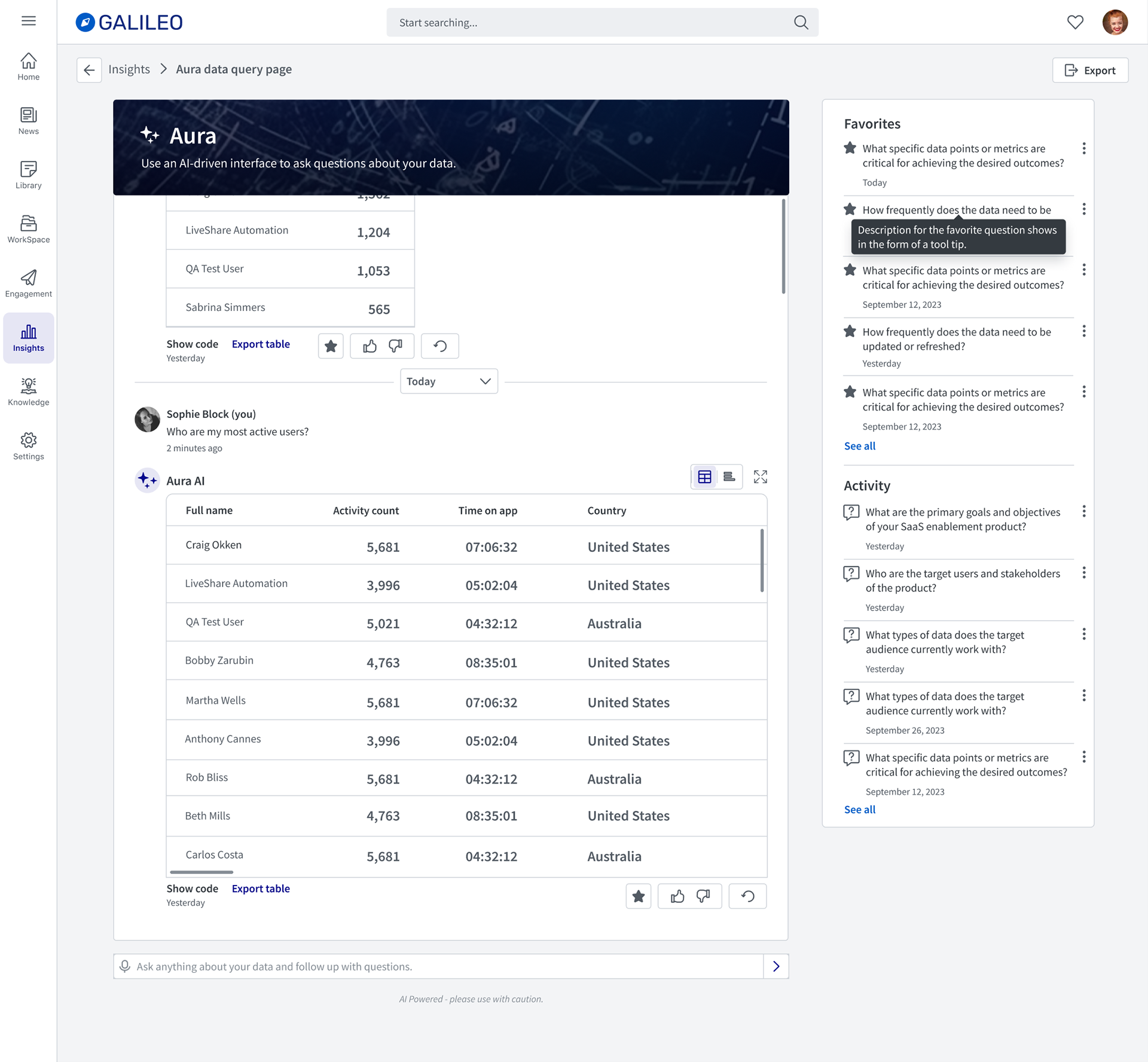Screen dimensions: 1148x1062
Task: Click See all under Favorites
Action: [859, 446]
